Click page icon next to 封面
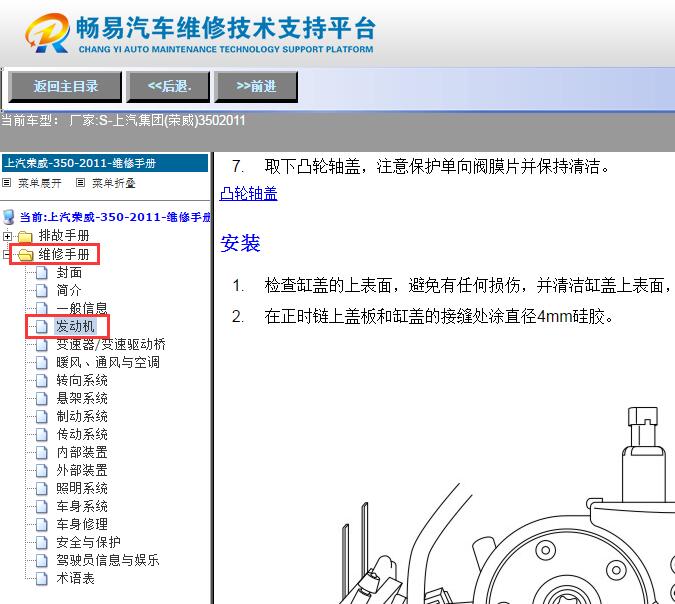 point(42,273)
